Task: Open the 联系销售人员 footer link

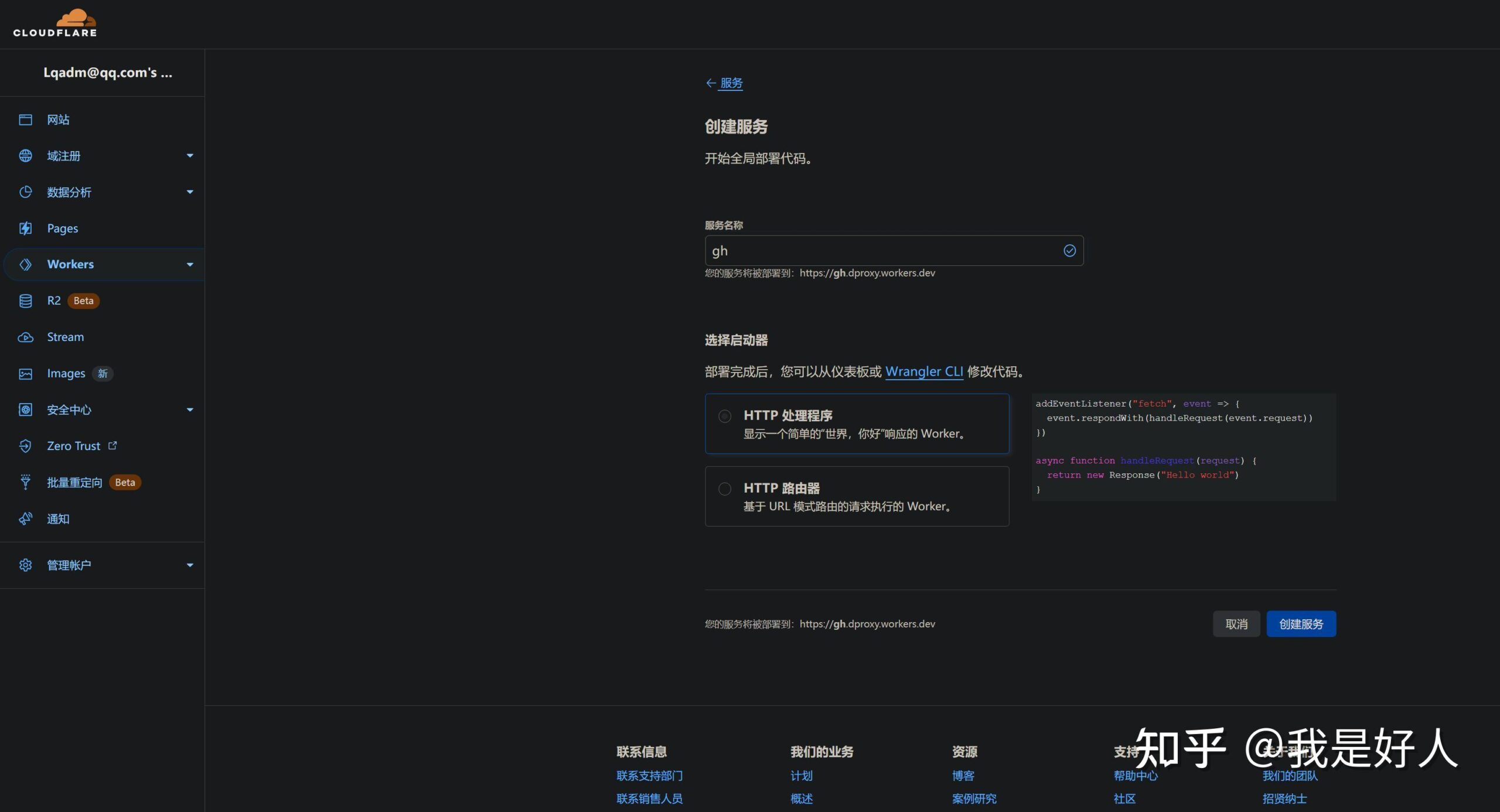Action: coord(649,799)
